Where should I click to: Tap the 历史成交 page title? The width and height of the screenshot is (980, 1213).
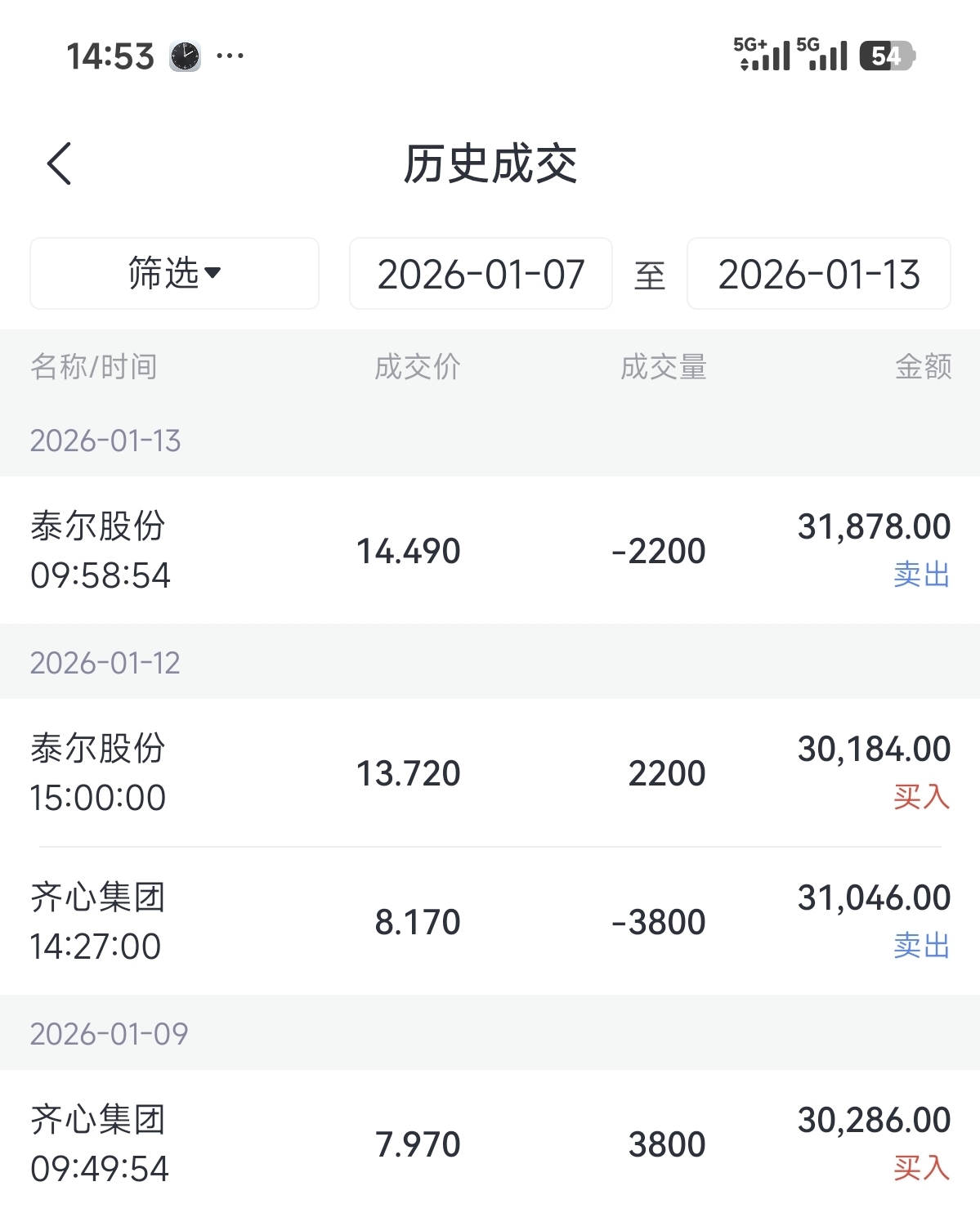(490, 163)
